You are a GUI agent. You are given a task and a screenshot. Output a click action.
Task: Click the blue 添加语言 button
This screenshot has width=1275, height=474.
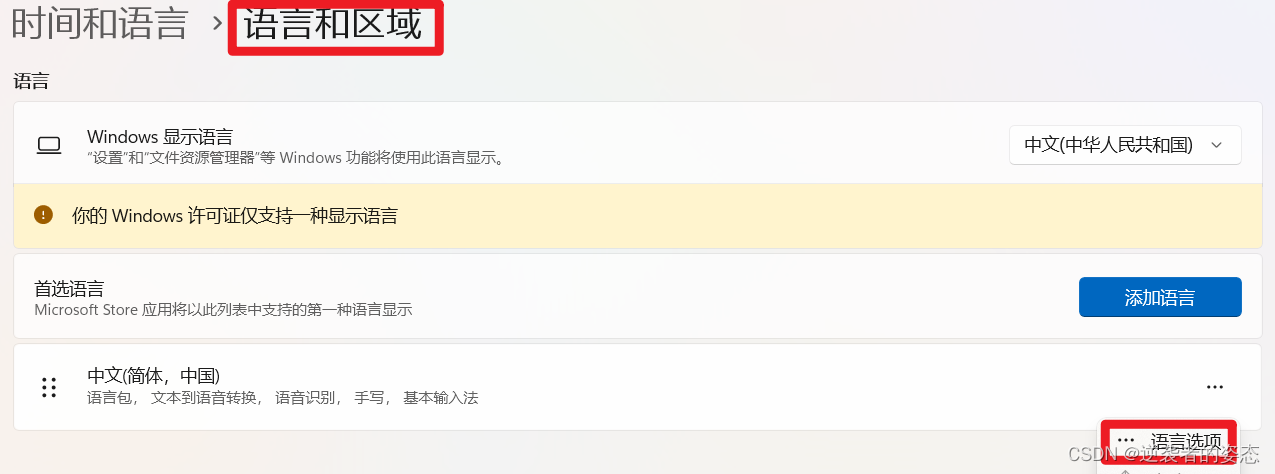pyautogui.click(x=1160, y=297)
